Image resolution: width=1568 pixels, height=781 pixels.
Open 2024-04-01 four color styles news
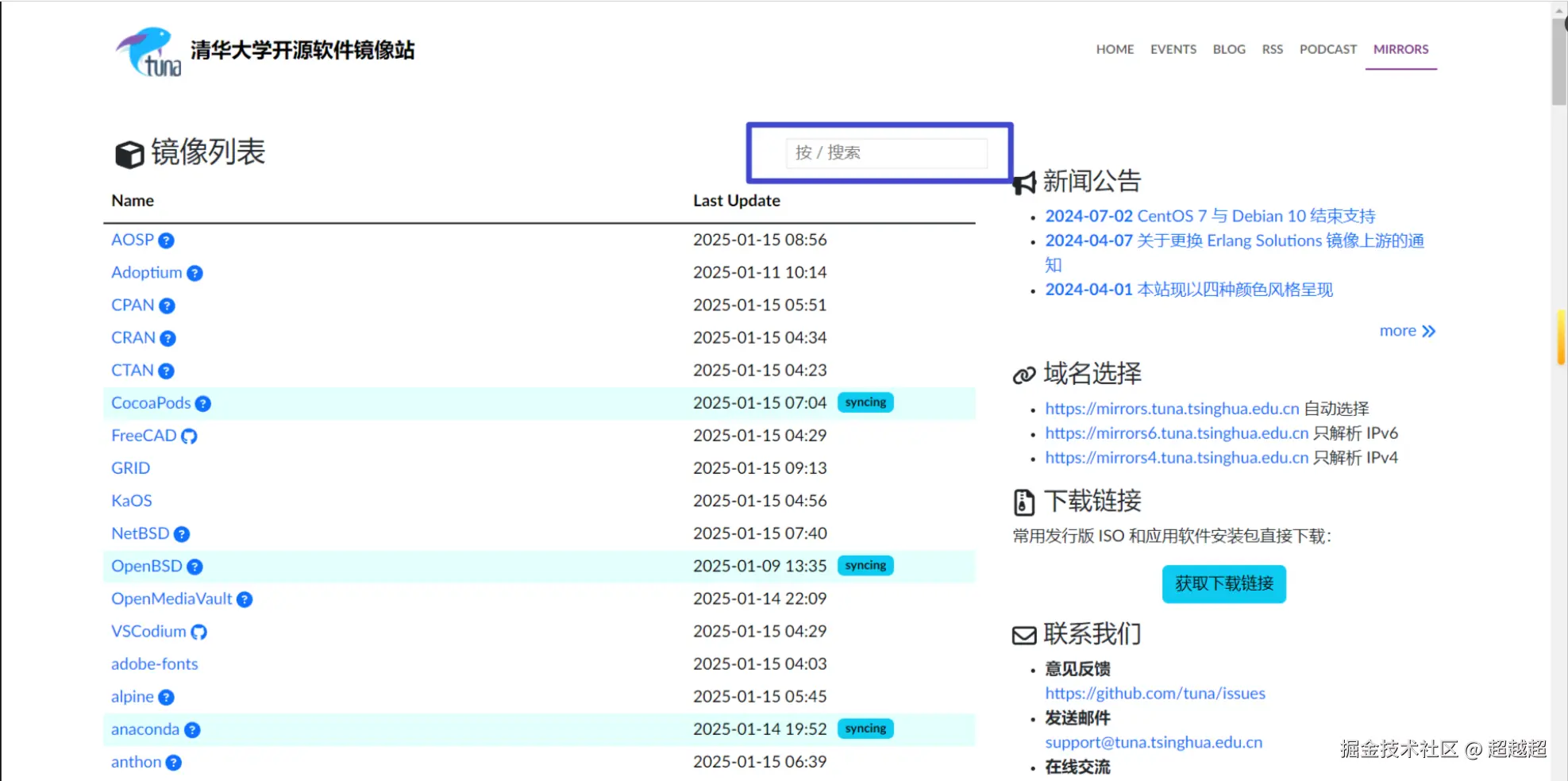tap(1189, 290)
